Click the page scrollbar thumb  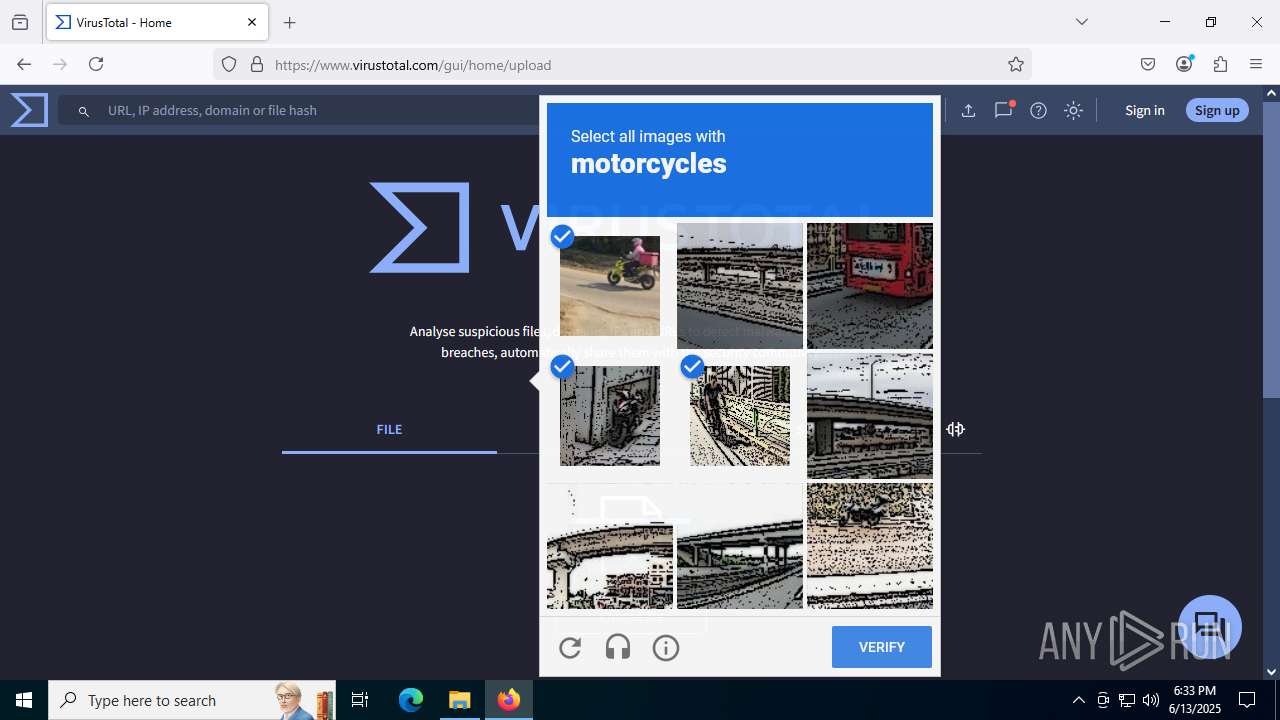pyautogui.click(x=1272, y=250)
